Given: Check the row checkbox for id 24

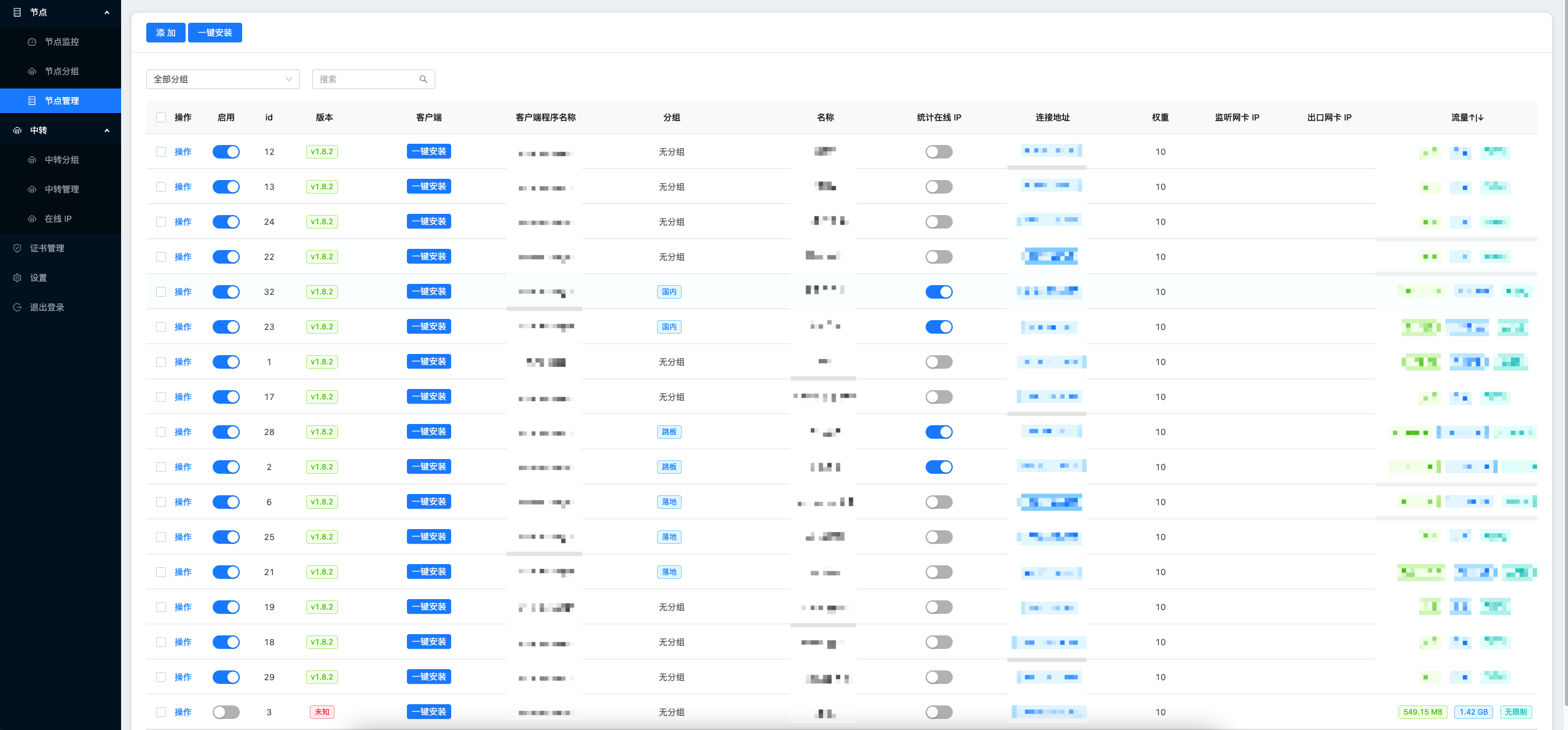Looking at the screenshot, I should point(161,222).
